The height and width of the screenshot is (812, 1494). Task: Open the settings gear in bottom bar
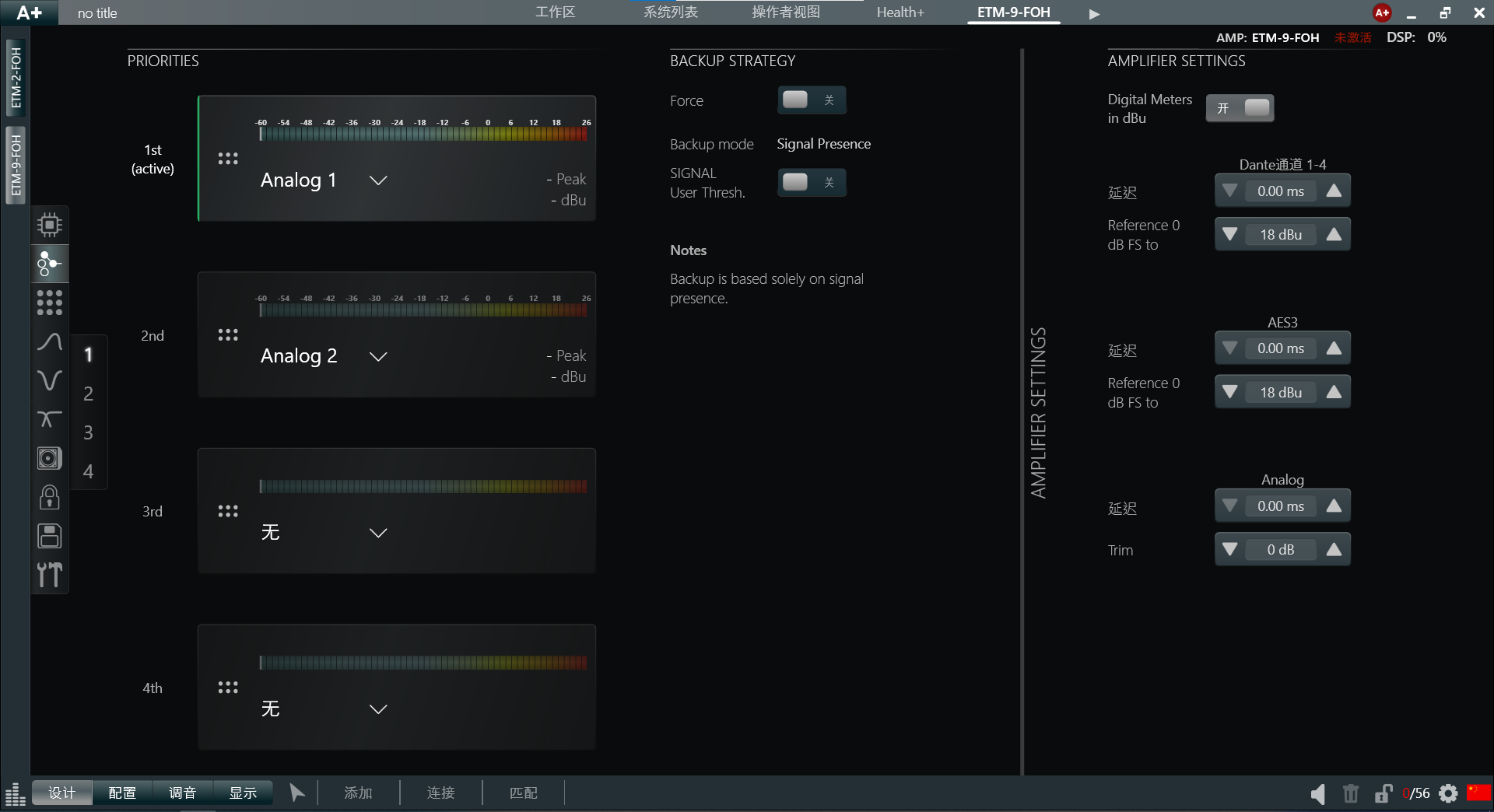(1448, 793)
